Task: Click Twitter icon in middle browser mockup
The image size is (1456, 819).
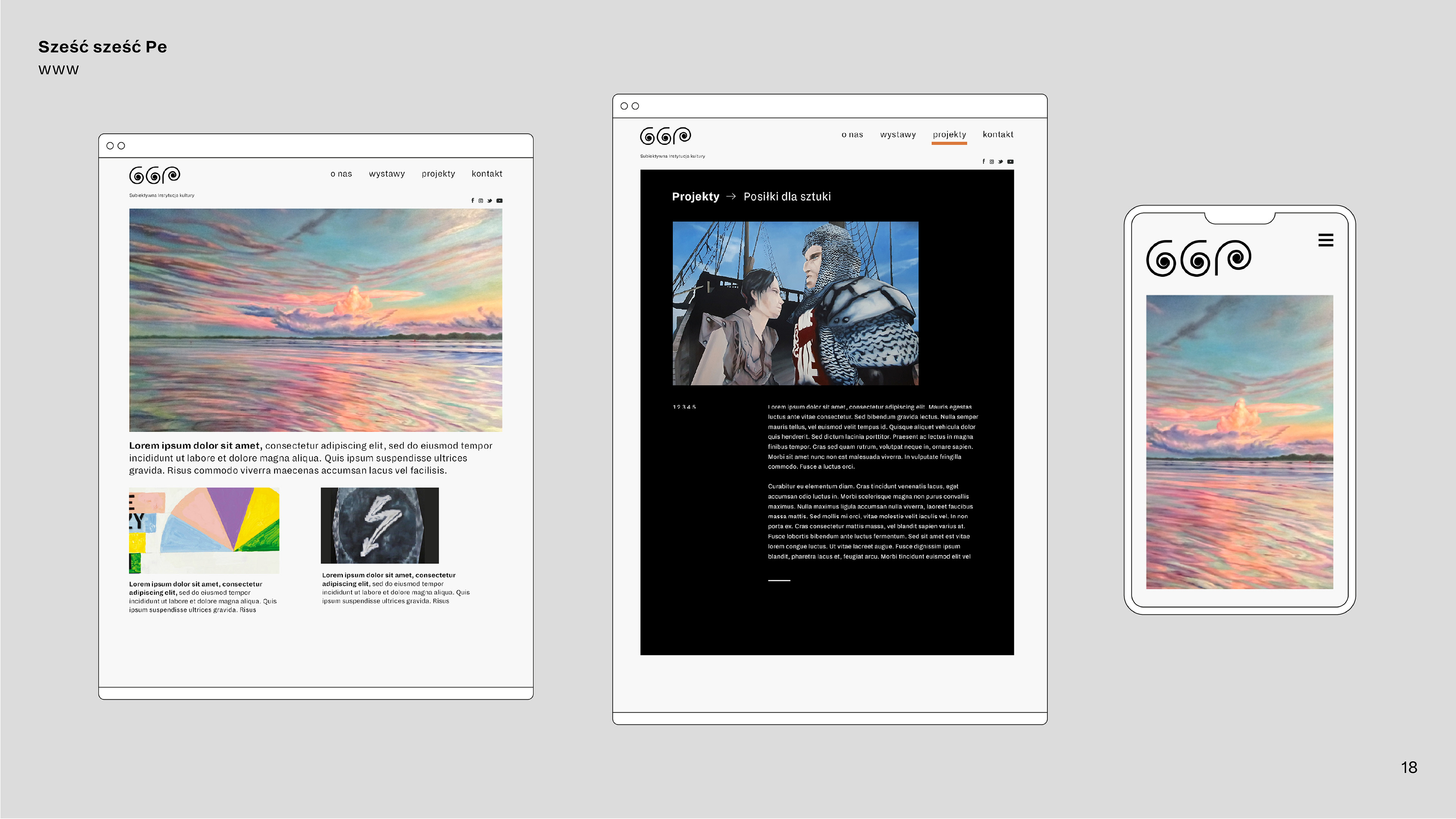Action: (1001, 162)
